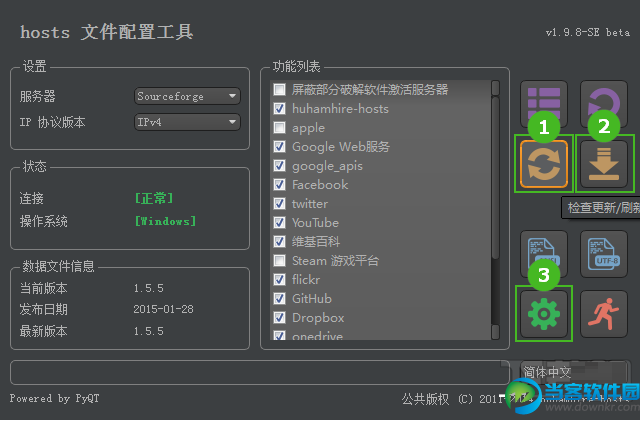Open the IP 协议版本 IPv4 dropdown

pos(187,122)
